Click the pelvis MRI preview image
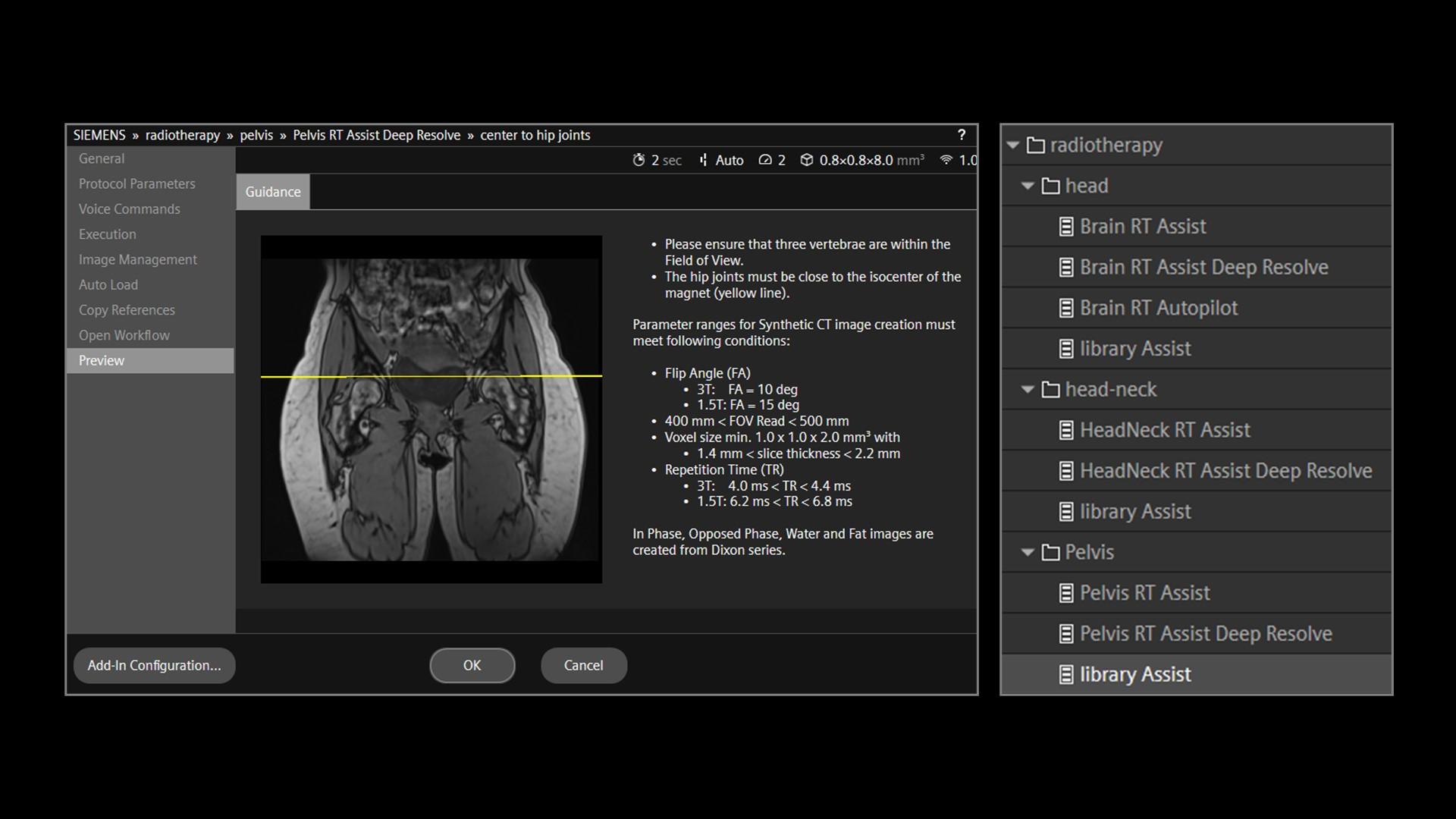1456x819 pixels. (431, 409)
